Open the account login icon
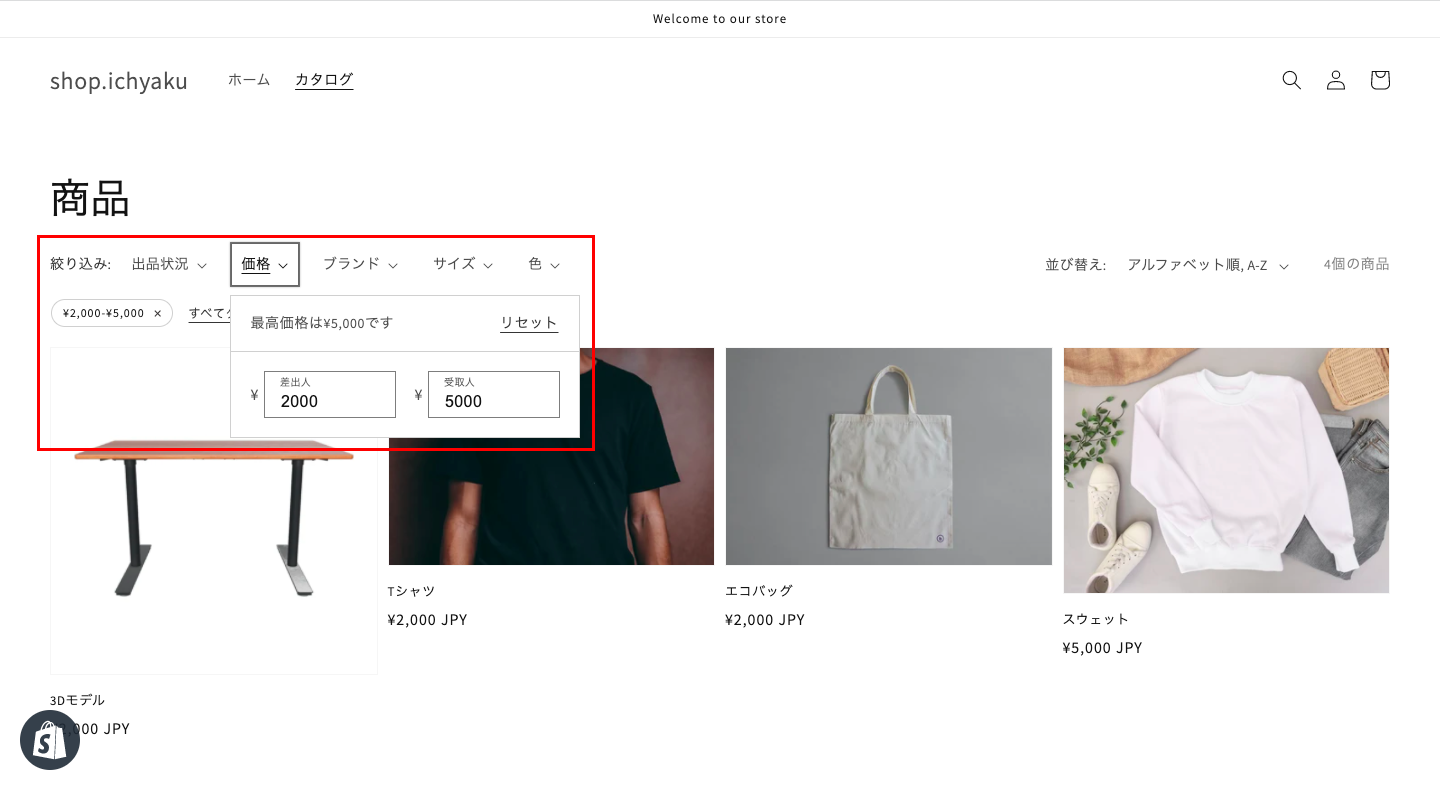The width and height of the screenshot is (1440, 790). pyautogui.click(x=1336, y=80)
